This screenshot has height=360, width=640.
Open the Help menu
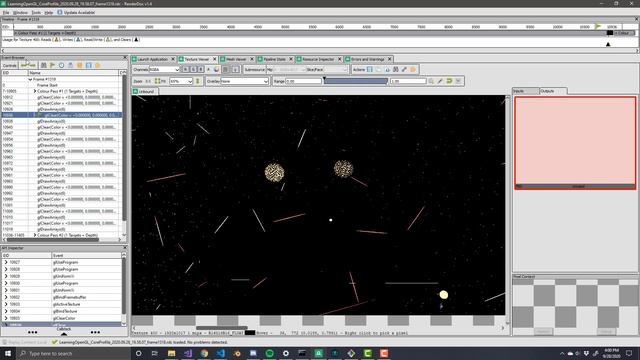click(x=49, y=13)
